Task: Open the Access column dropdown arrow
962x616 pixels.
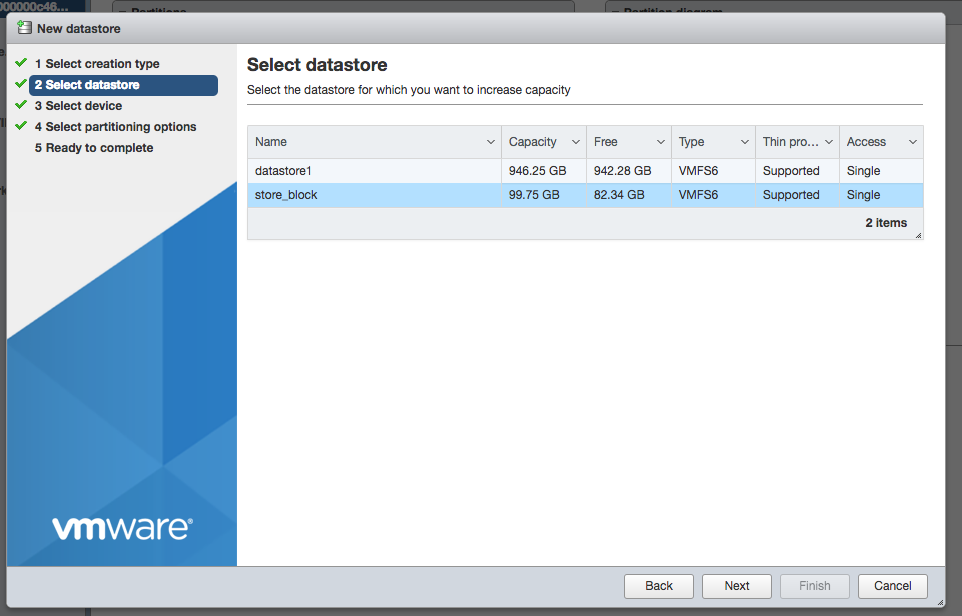Action: [912, 142]
